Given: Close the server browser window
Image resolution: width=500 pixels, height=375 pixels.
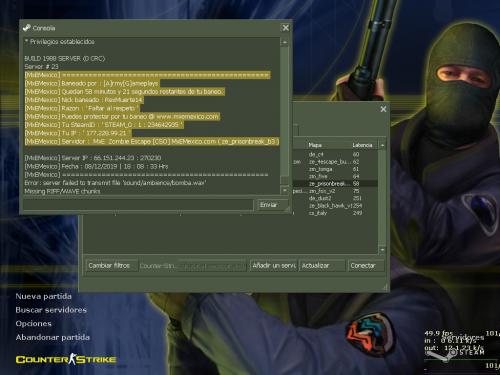Looking at the screenshot, I should point(383,109).
